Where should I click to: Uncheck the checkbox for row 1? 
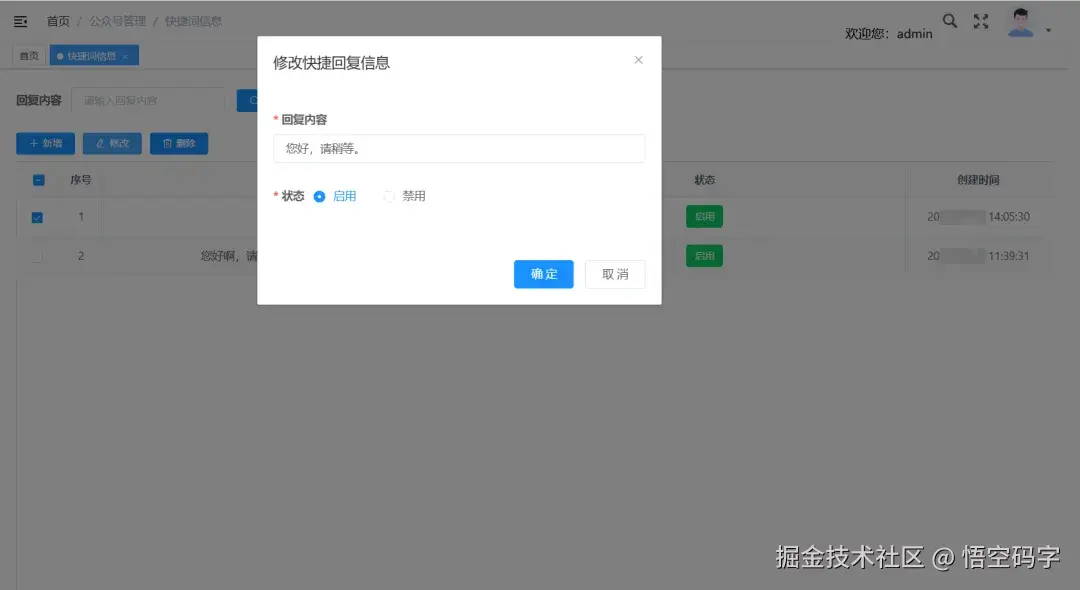[37, 216]
